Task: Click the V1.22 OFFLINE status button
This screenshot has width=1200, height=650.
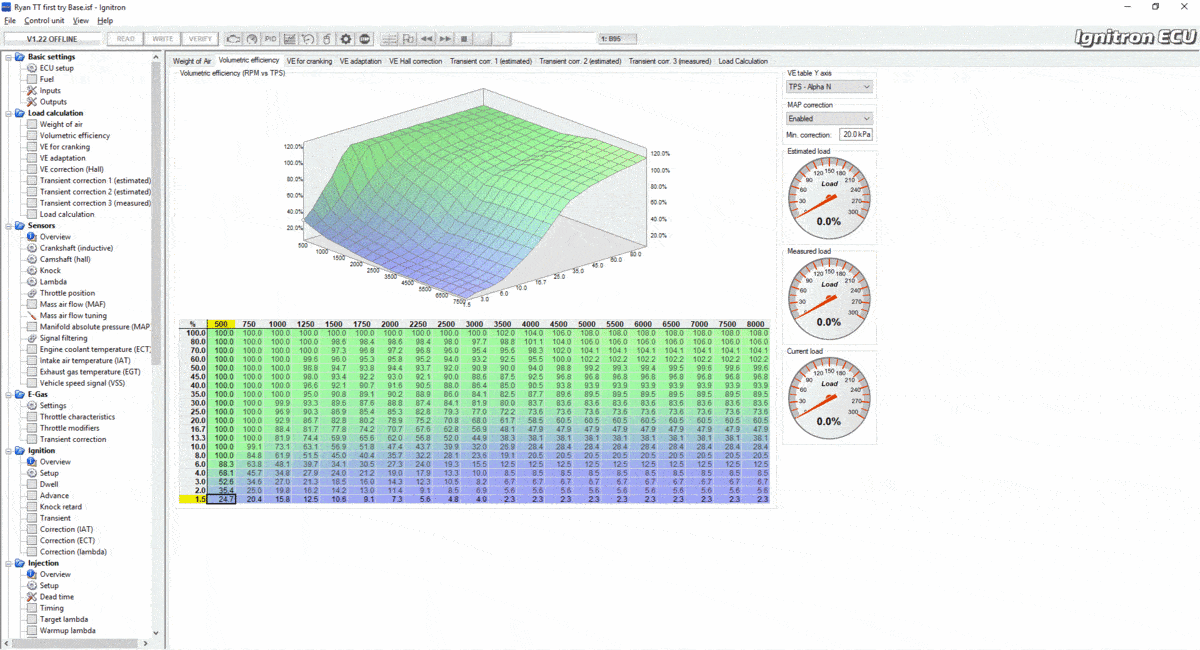Action: click(52, 39)
